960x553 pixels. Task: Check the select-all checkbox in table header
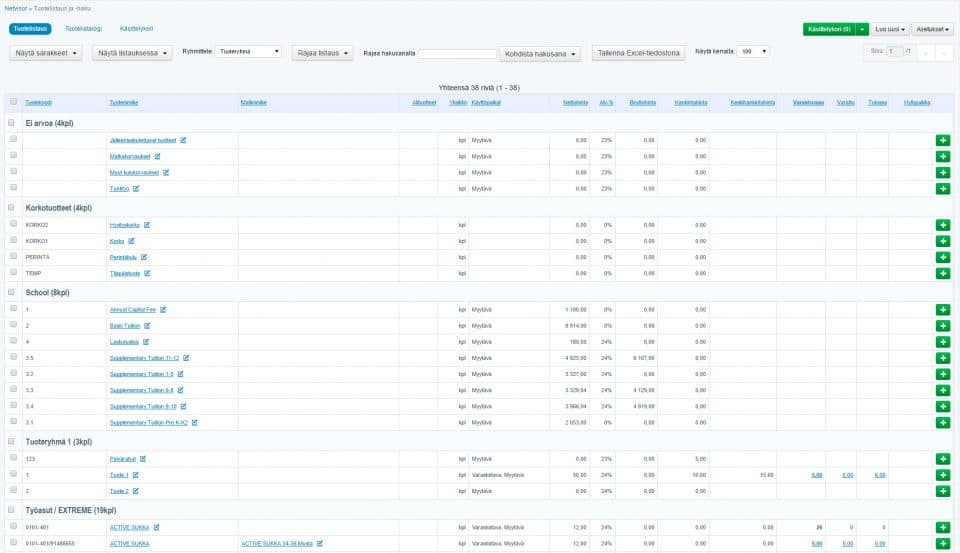[13, 102]
